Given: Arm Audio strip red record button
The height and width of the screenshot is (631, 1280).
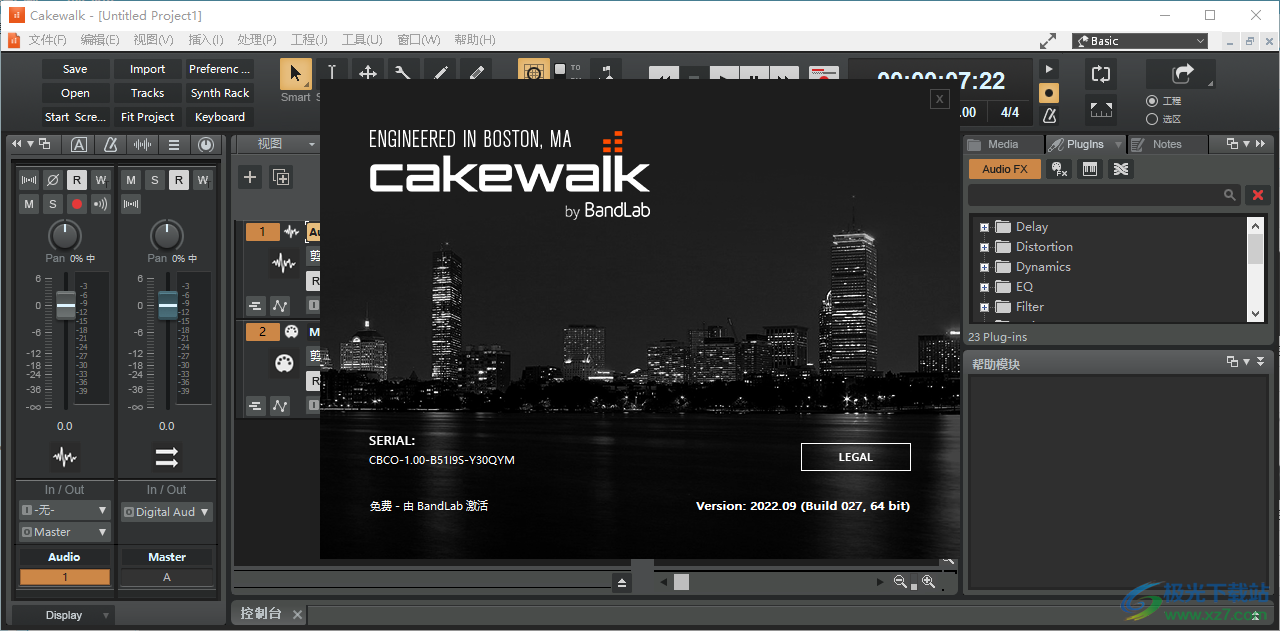Looking at the screenshot, I should point(77,204).
